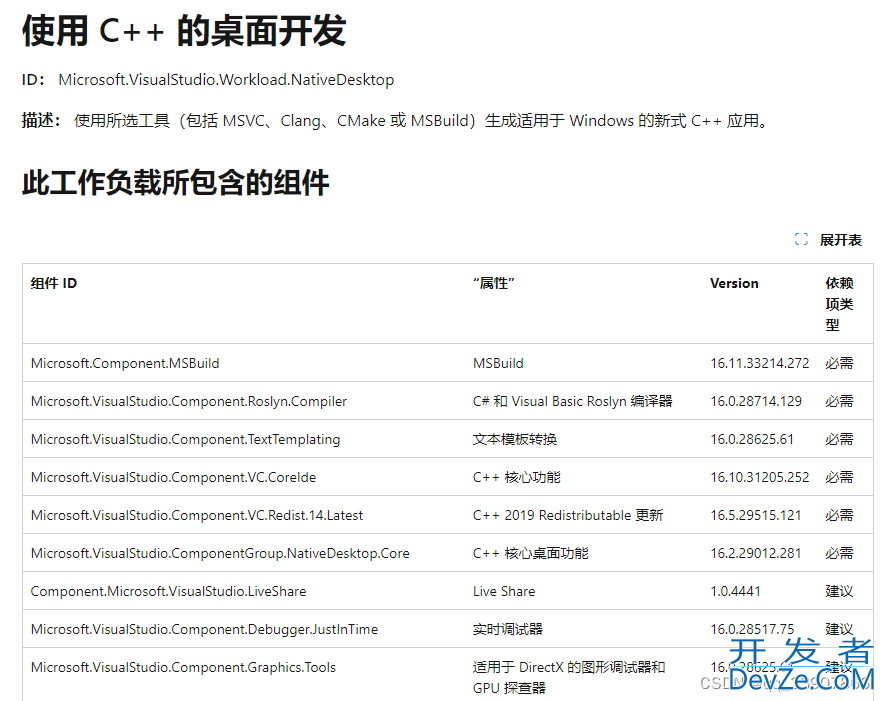The image size is (885, 701).
Task: Click 必需 in the TextTemplating row
Action: (x=839, y=439)
